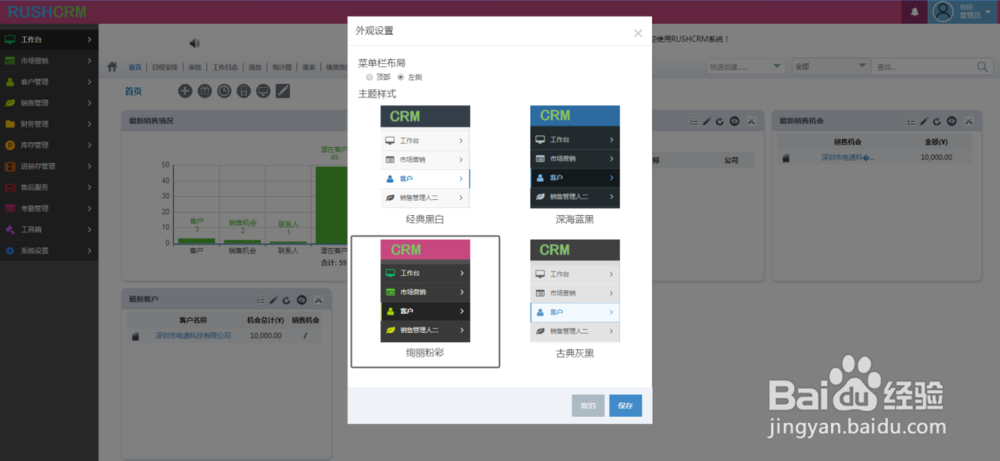Switch to 报表 tab

(x=309, y=67)
